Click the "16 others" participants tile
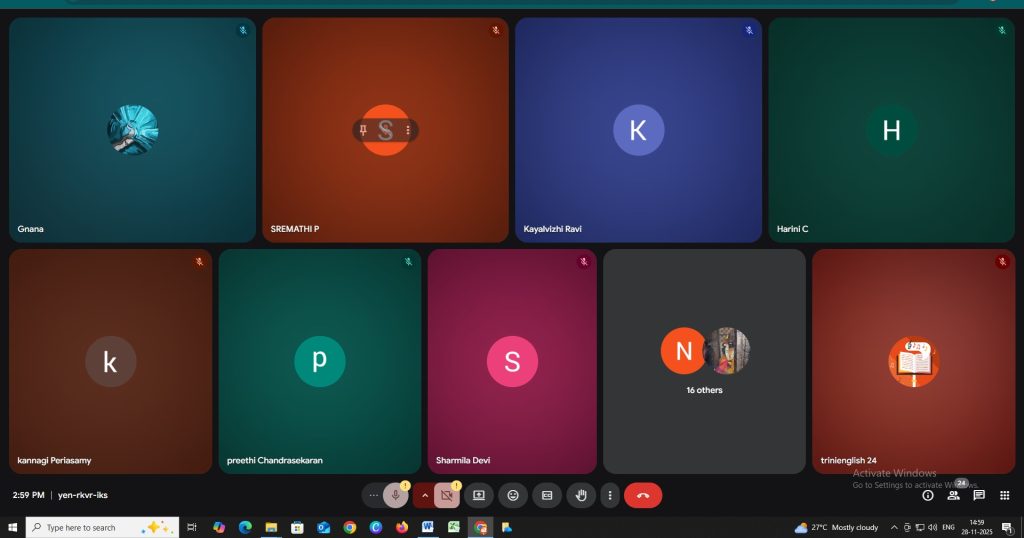The width and height of the screenshot is (1024, 538). (704, 361)
